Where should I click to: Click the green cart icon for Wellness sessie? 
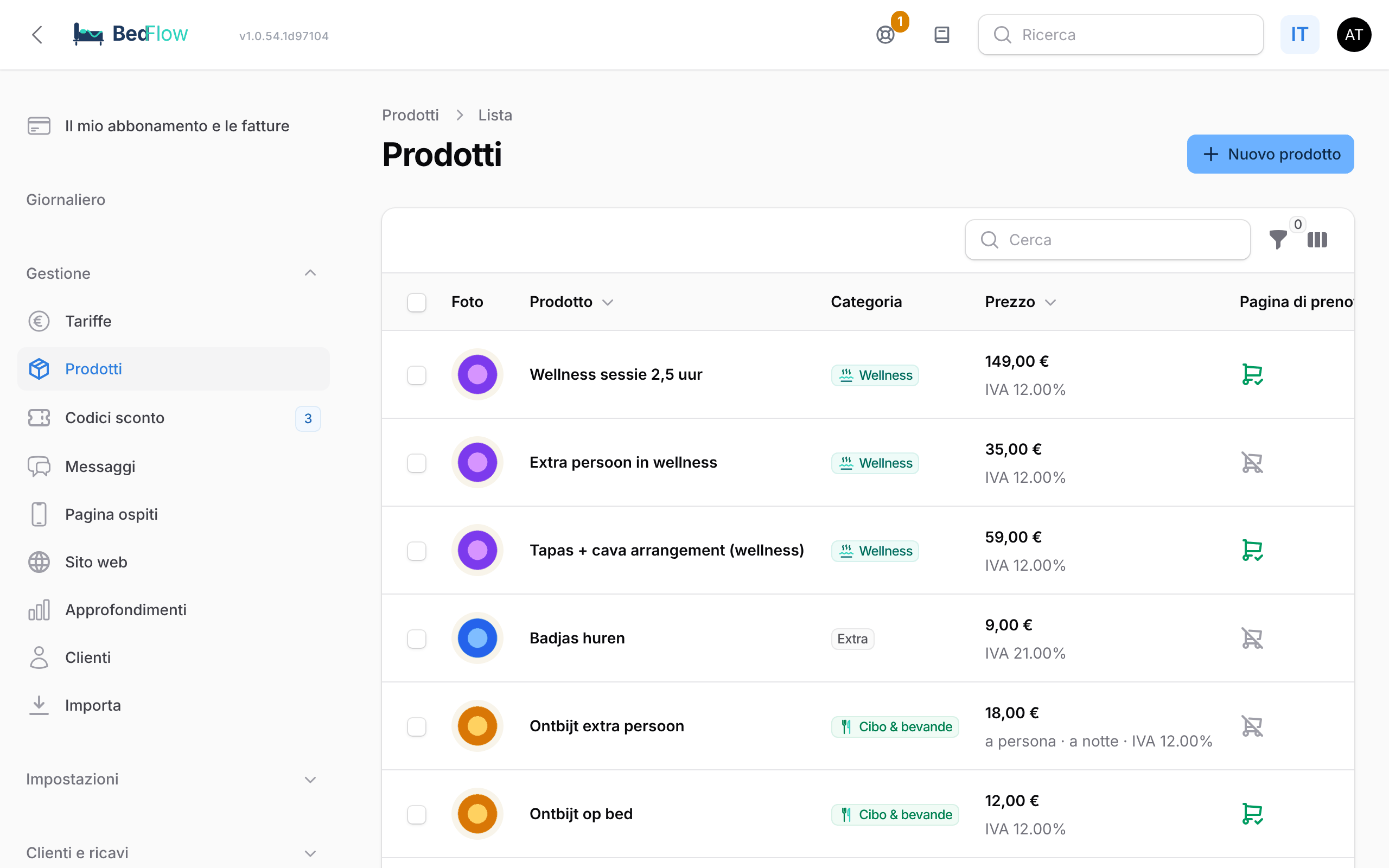1252,375
